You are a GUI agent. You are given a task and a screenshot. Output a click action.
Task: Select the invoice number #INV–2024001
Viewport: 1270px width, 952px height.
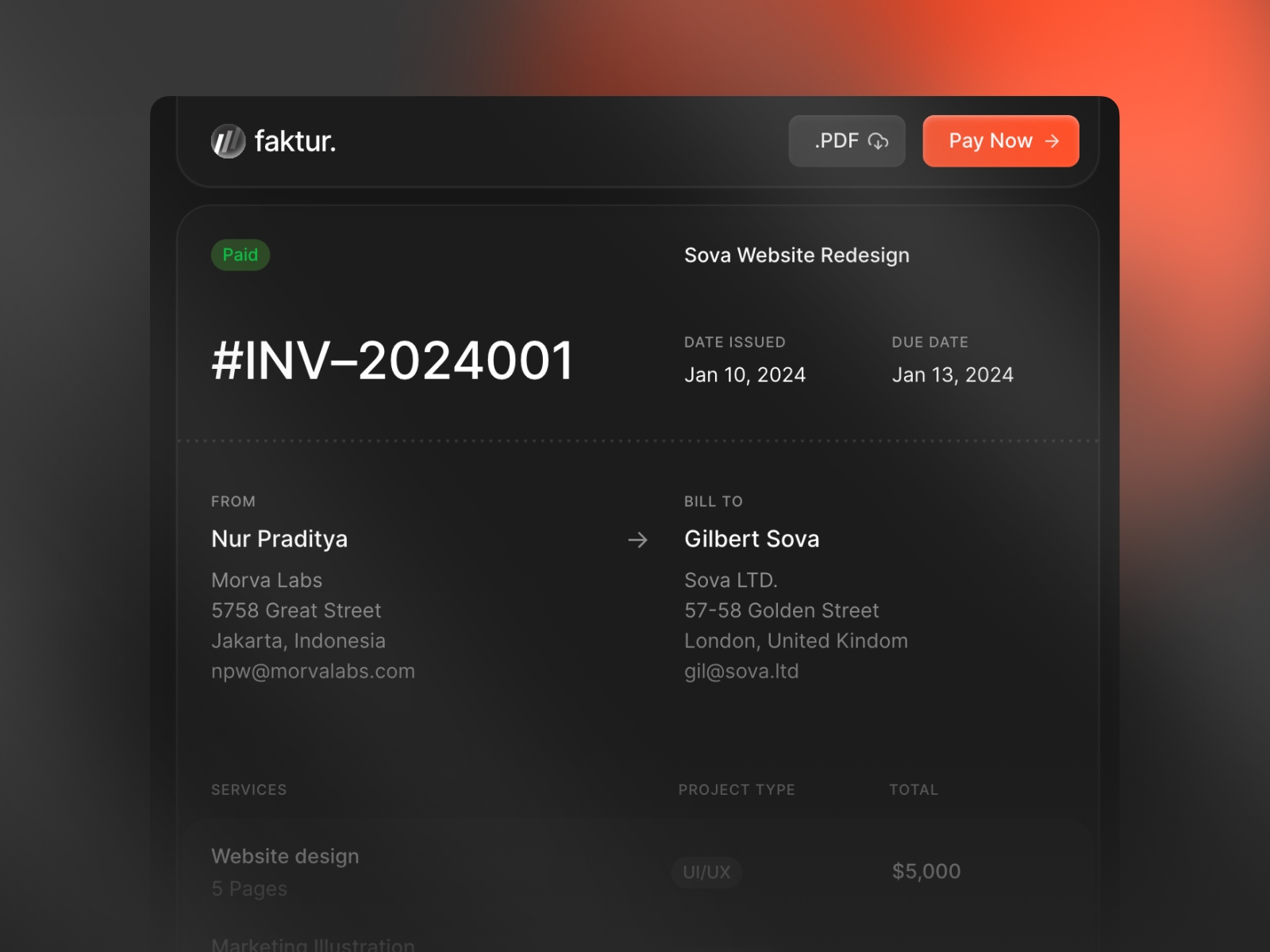coord(392,359)
